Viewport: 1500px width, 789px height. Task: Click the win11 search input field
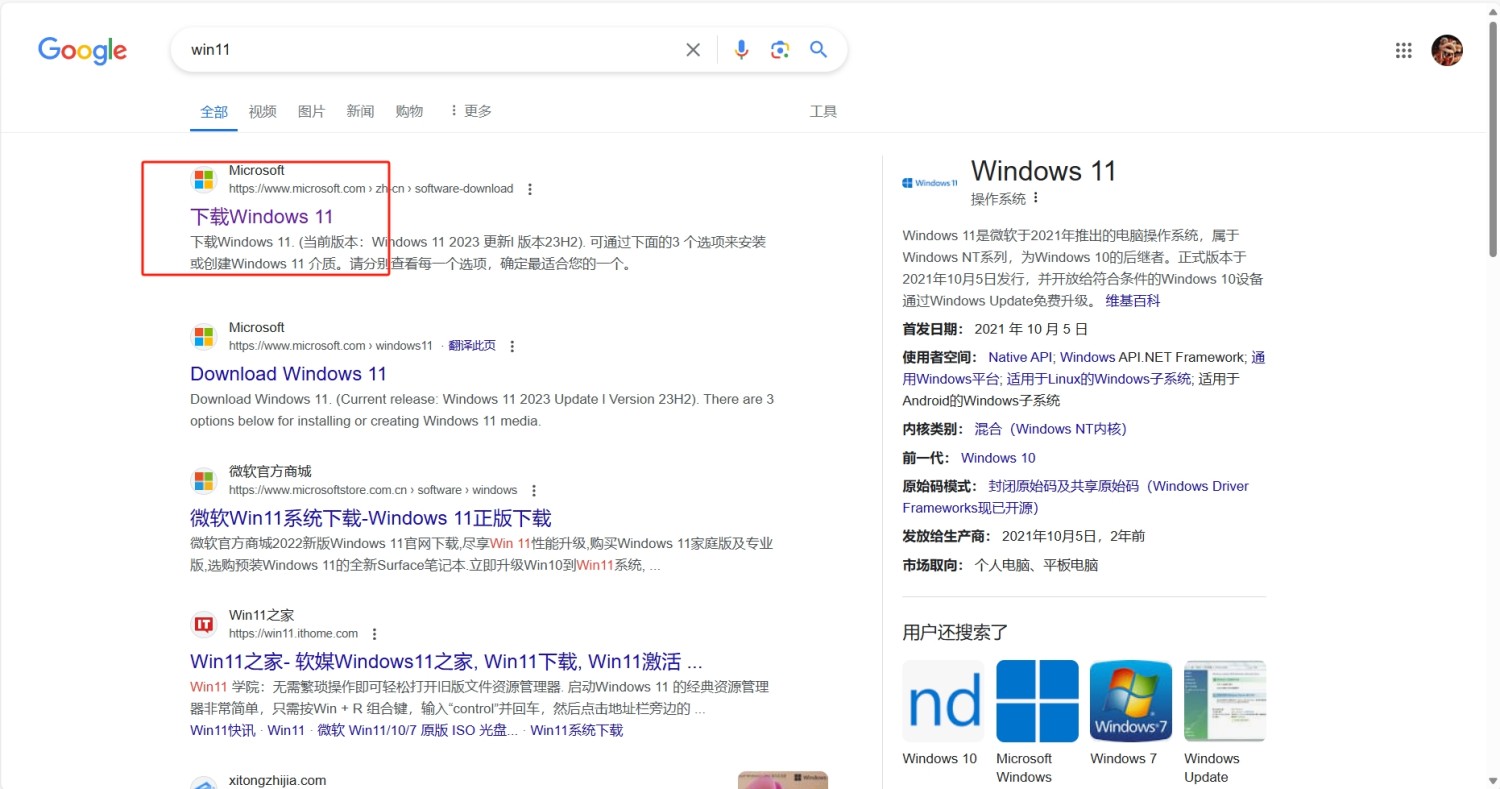pyautogui.click(x=430, y=50)
